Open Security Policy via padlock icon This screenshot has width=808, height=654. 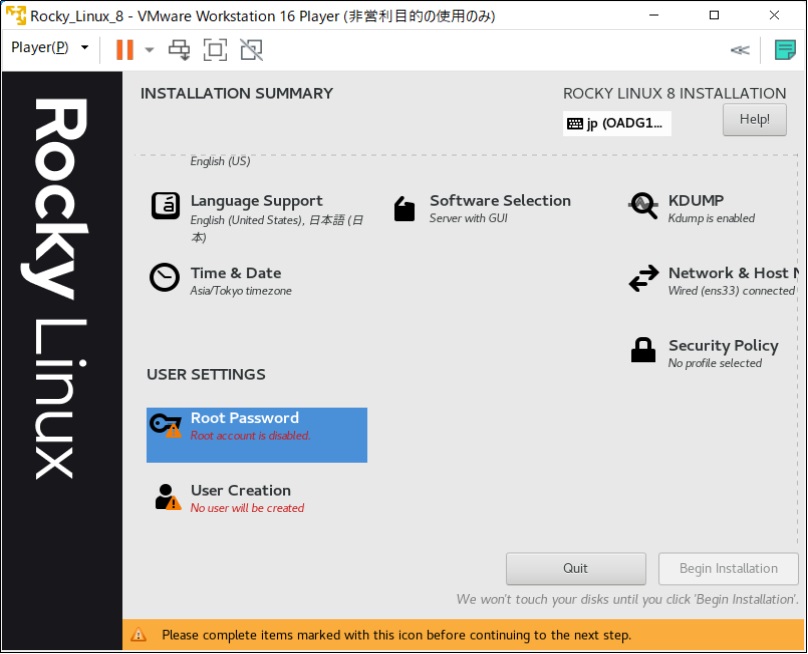643,351
